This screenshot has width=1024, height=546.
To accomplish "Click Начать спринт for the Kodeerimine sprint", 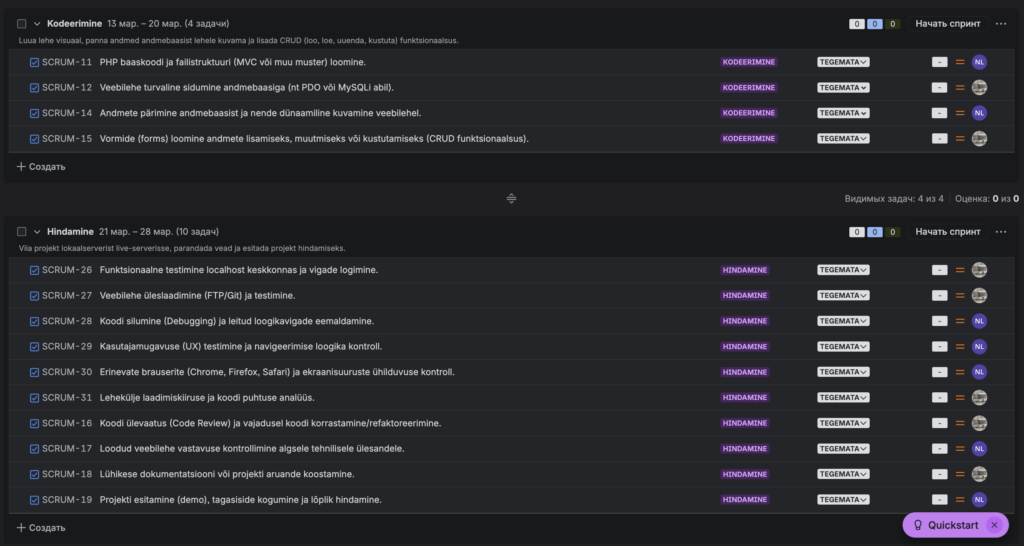I will (948, 23).
